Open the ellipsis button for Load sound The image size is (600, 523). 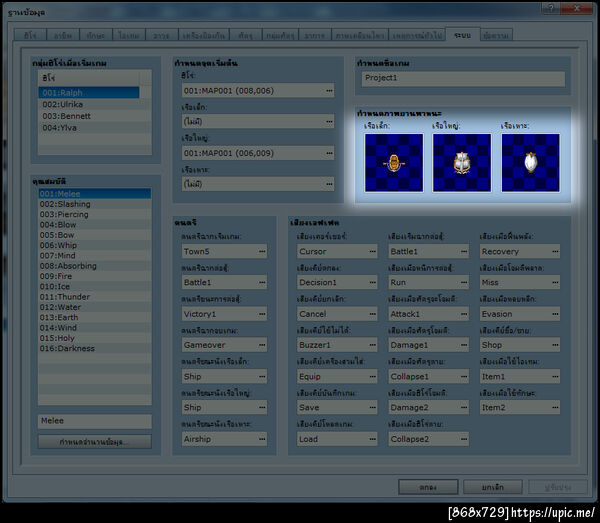(x=372, y=439)
